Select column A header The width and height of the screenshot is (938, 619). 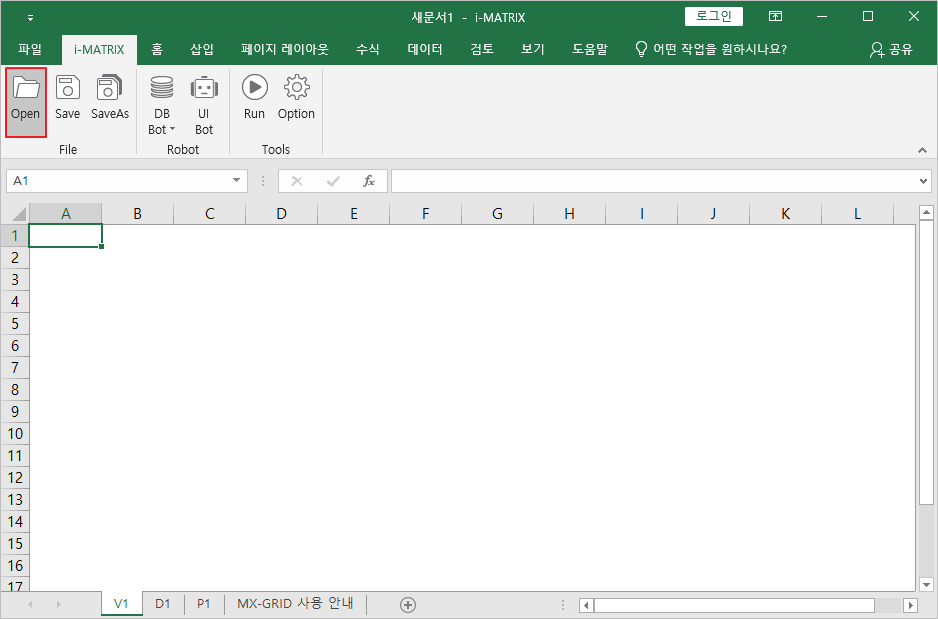point(66,214)
